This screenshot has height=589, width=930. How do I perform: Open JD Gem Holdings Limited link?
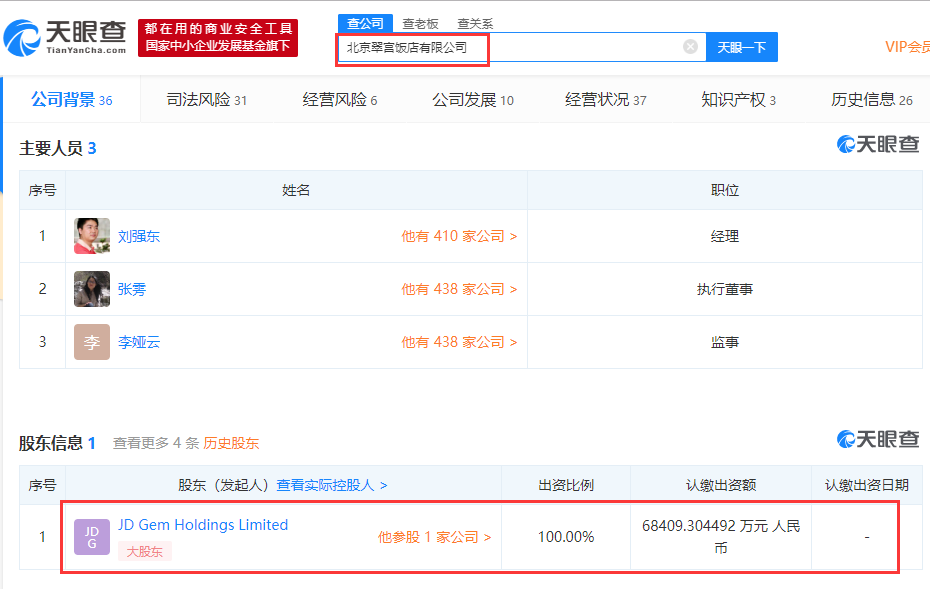tap(203, 525)
